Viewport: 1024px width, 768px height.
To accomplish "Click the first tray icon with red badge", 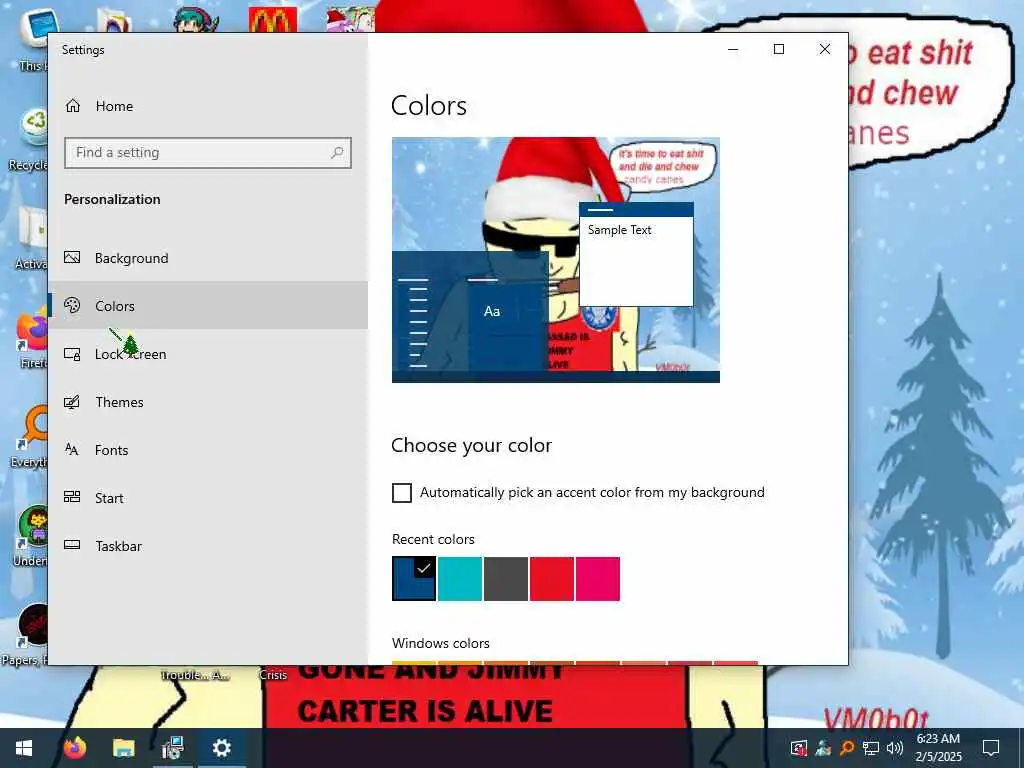I will click(799, 748).
